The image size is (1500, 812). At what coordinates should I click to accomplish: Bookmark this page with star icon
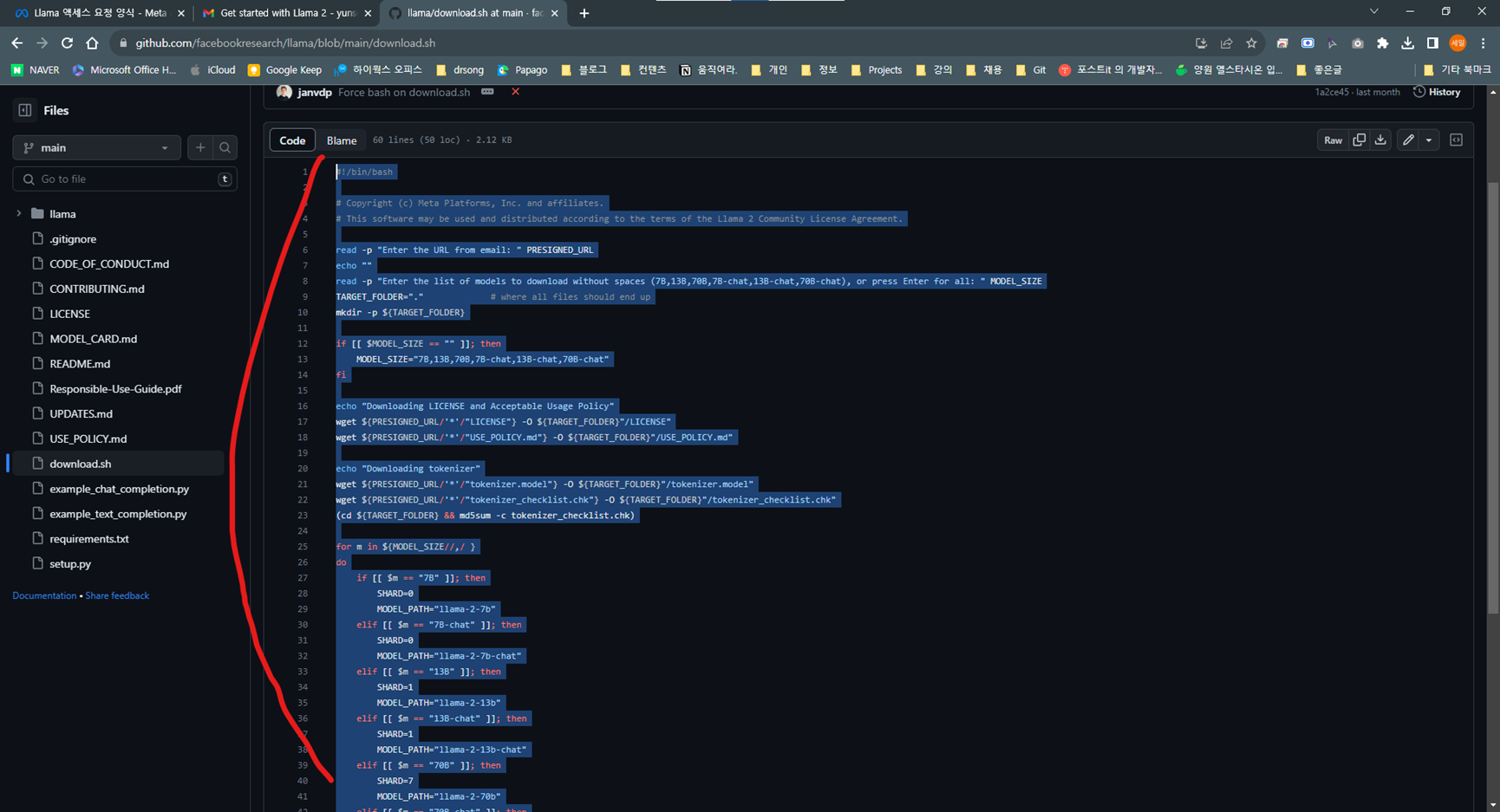pyautogui.click(x=1251, y=42)
